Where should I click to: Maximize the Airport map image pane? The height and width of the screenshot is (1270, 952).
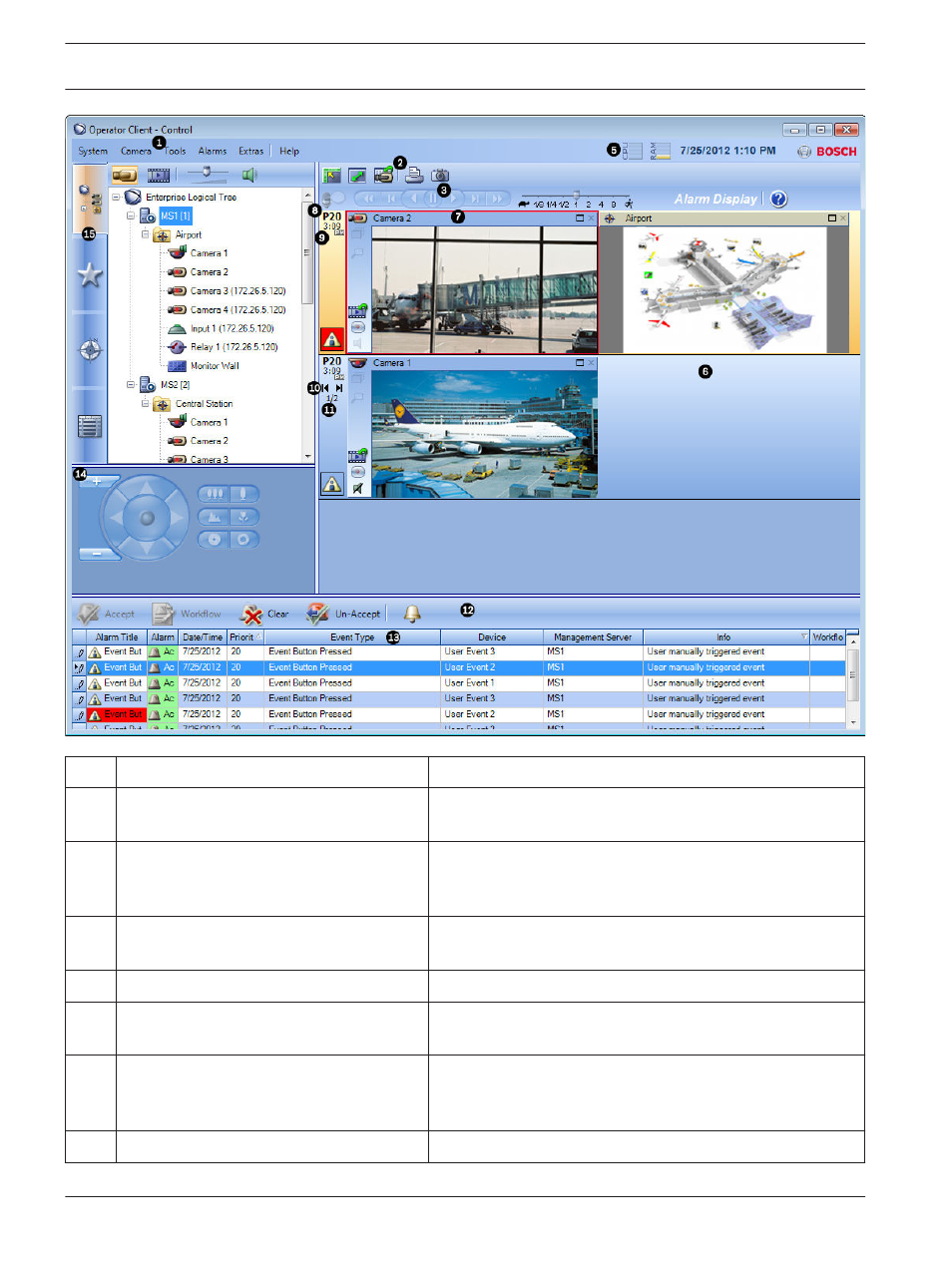pyautogui.click(x=832, y=217)
